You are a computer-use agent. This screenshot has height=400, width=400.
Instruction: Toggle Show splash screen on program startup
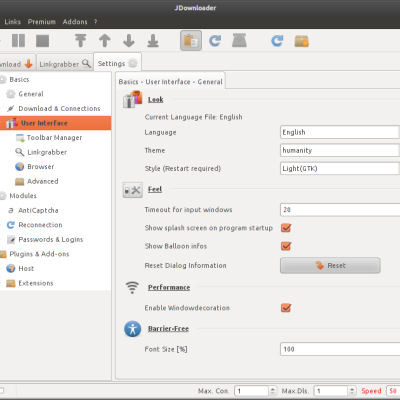[286, 228]
